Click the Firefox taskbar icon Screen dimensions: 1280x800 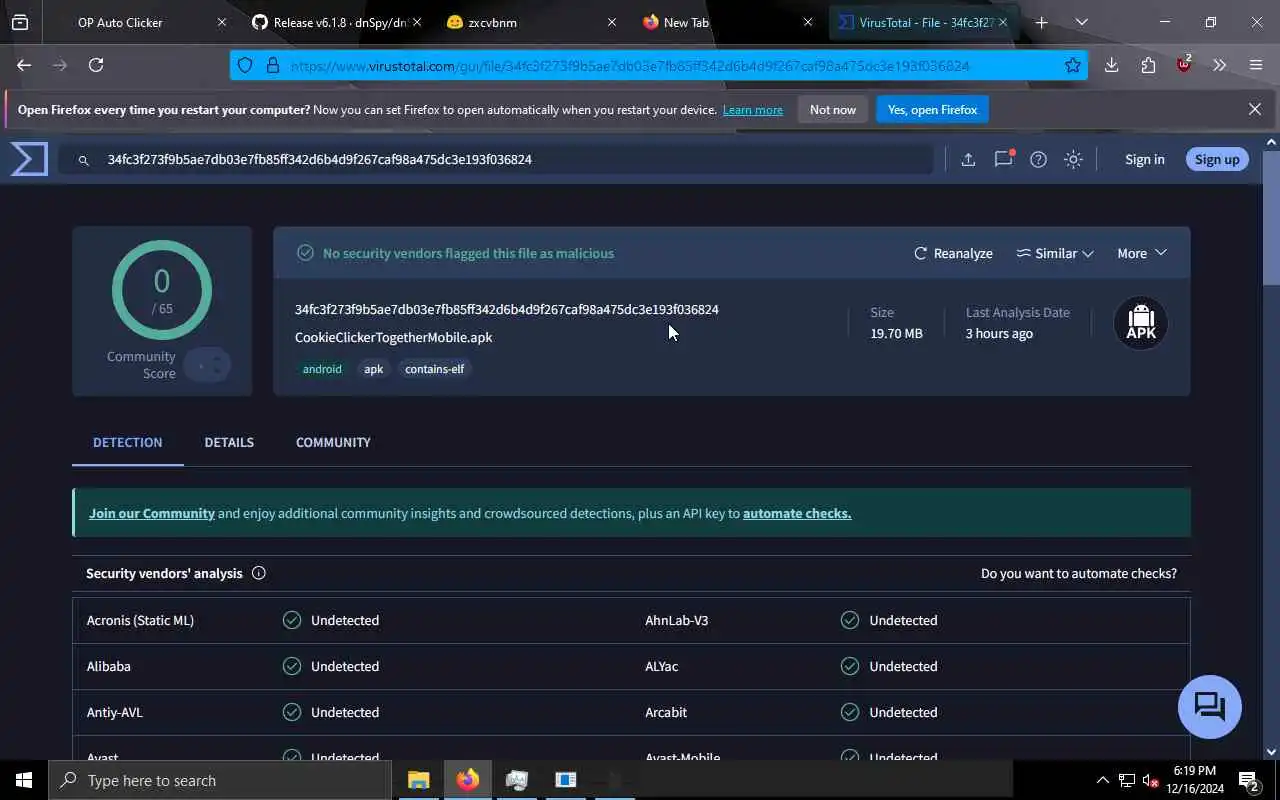click(x=467, y=780)
